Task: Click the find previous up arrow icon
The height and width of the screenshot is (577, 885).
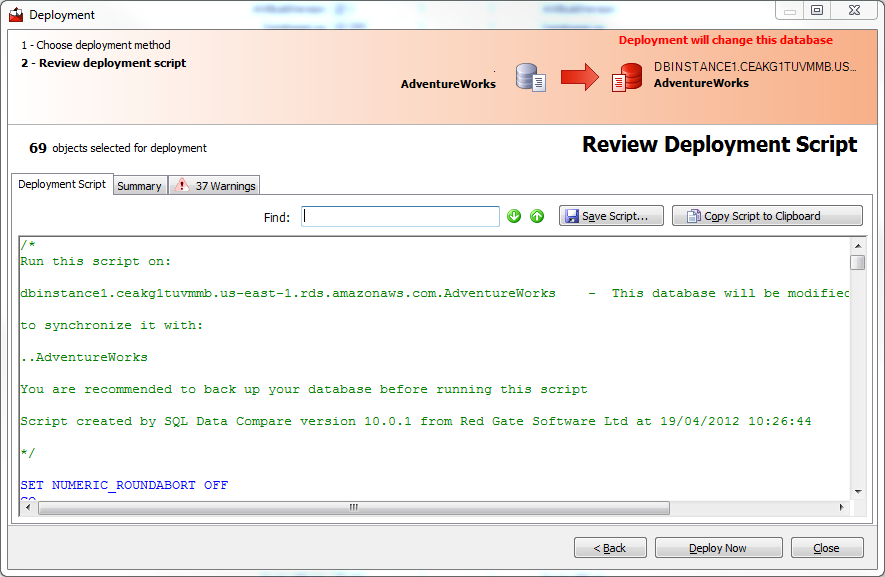Action: click(537, 216)
